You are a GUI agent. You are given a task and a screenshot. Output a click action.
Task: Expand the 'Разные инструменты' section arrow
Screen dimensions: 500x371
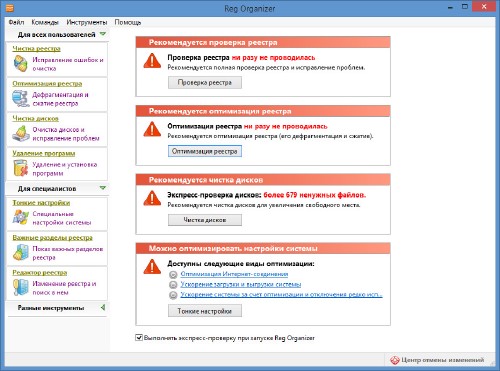point(103,307)
